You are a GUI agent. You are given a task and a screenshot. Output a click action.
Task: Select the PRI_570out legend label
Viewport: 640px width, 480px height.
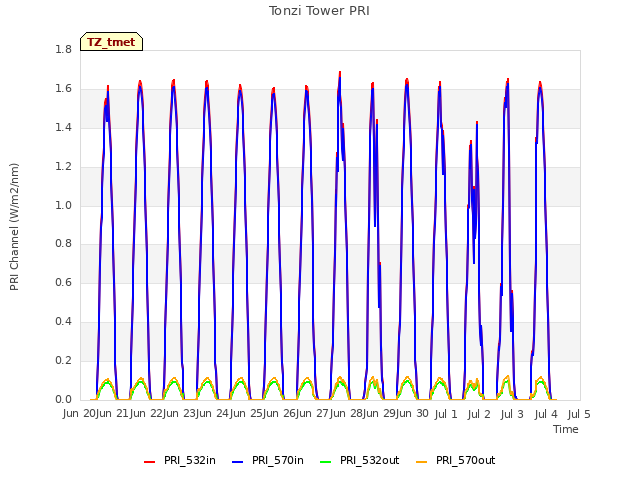click(466, 460)
